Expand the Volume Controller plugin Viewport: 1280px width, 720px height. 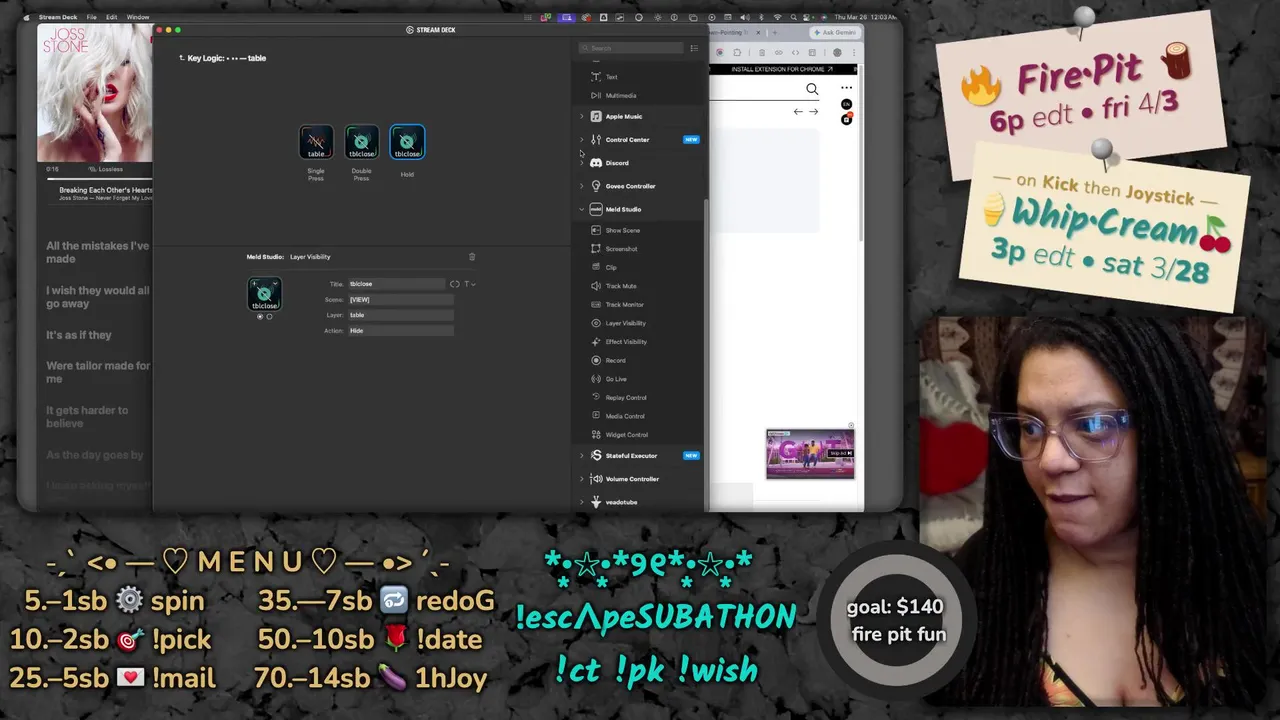pos(582,479)
